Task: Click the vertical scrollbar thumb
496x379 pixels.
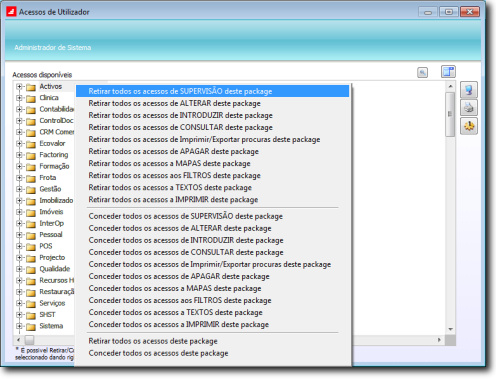Action: [450, 114]
